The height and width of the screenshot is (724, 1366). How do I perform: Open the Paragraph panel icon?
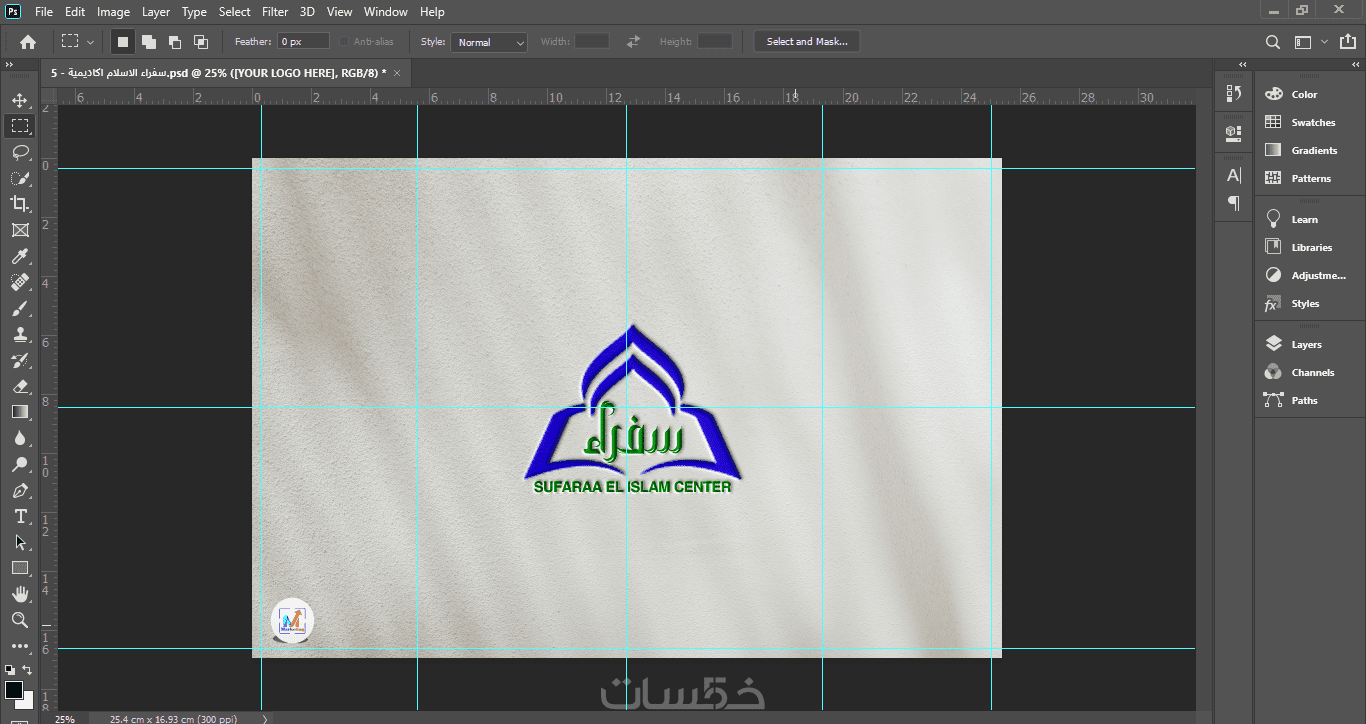(1234, 203)
